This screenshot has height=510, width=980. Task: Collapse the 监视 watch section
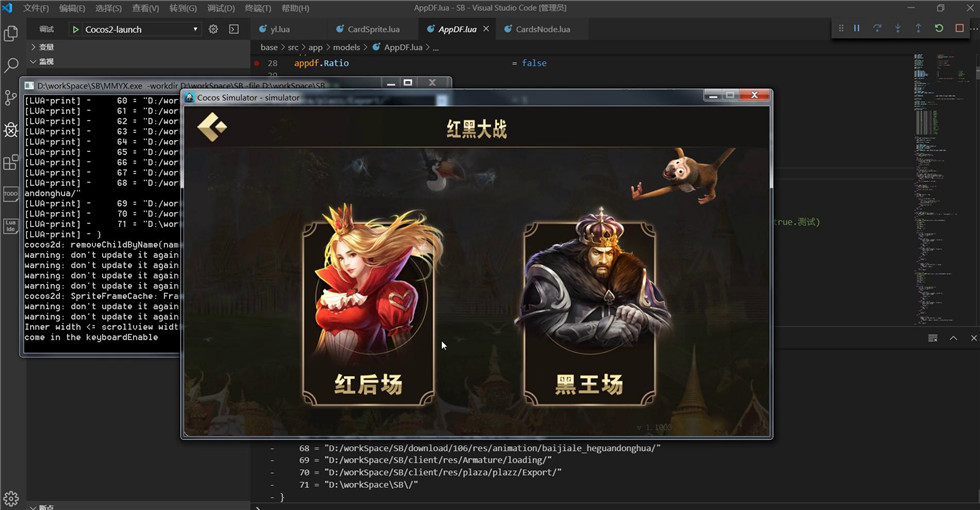coord(46,61)
